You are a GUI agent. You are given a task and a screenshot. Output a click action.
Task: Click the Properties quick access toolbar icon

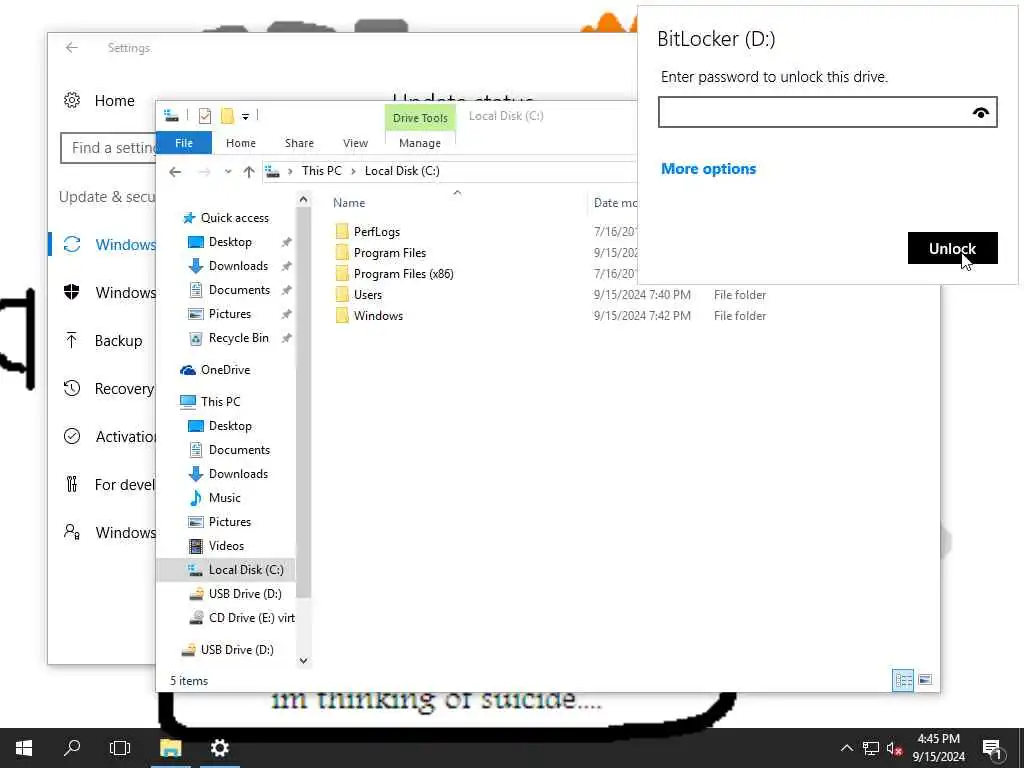[205, 116]
